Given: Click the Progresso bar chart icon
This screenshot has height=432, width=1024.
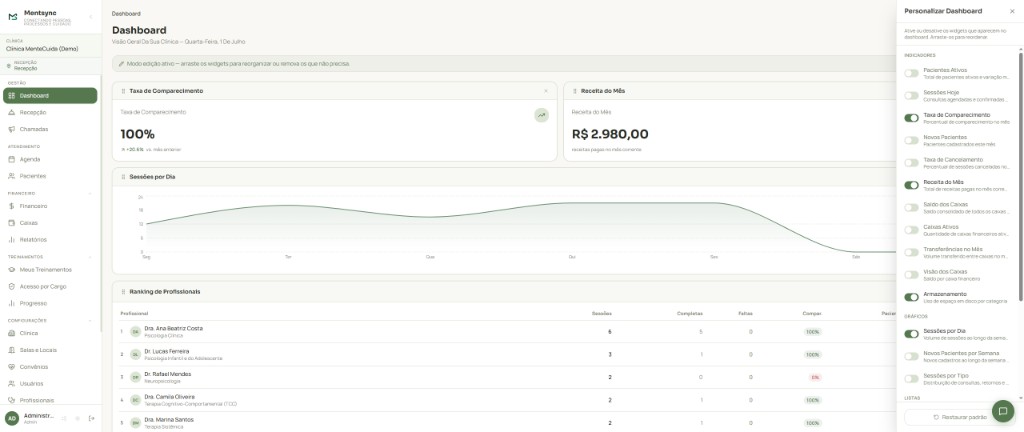Looking at the screenshot, I should click(x=12, y=303).
